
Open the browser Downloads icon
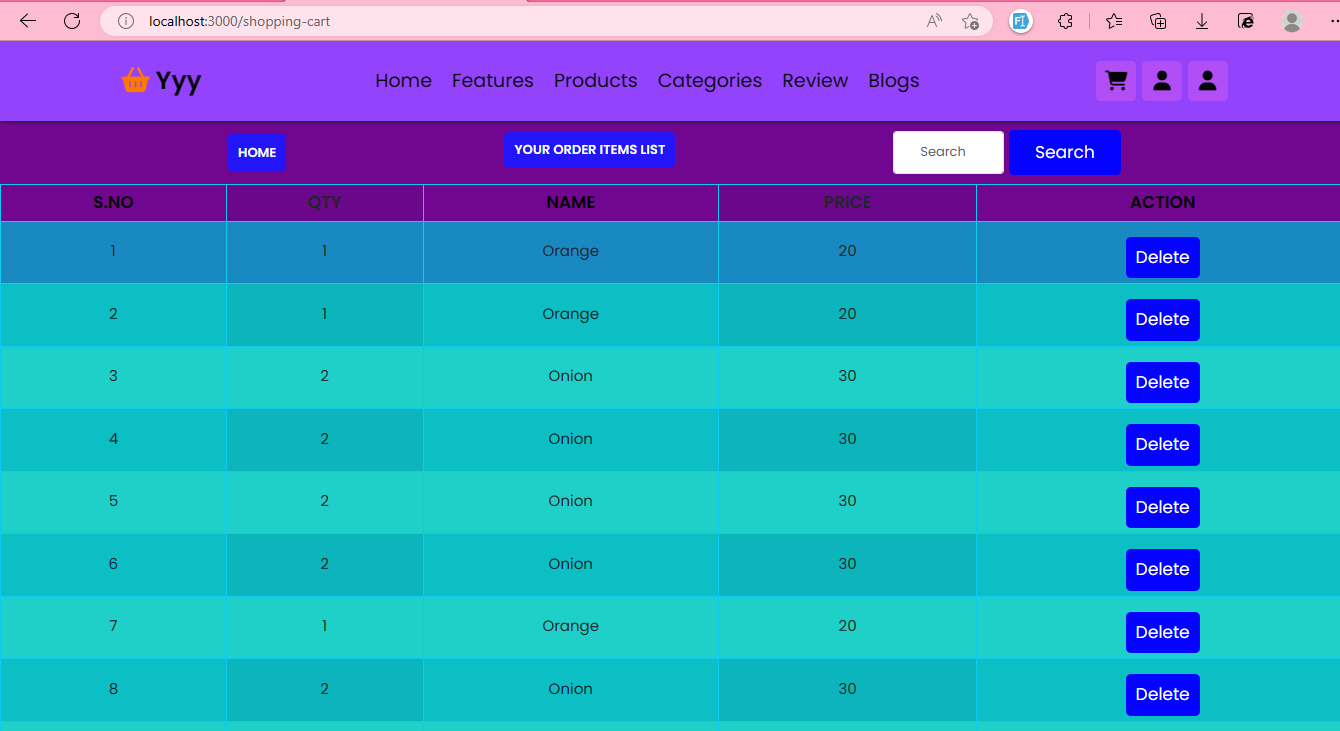pyautogui.click(x=1202, y=20)
